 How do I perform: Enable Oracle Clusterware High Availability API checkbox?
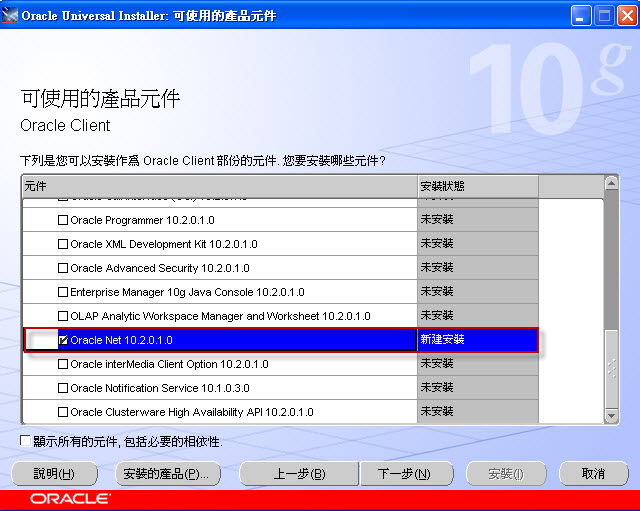click(63, 412)
